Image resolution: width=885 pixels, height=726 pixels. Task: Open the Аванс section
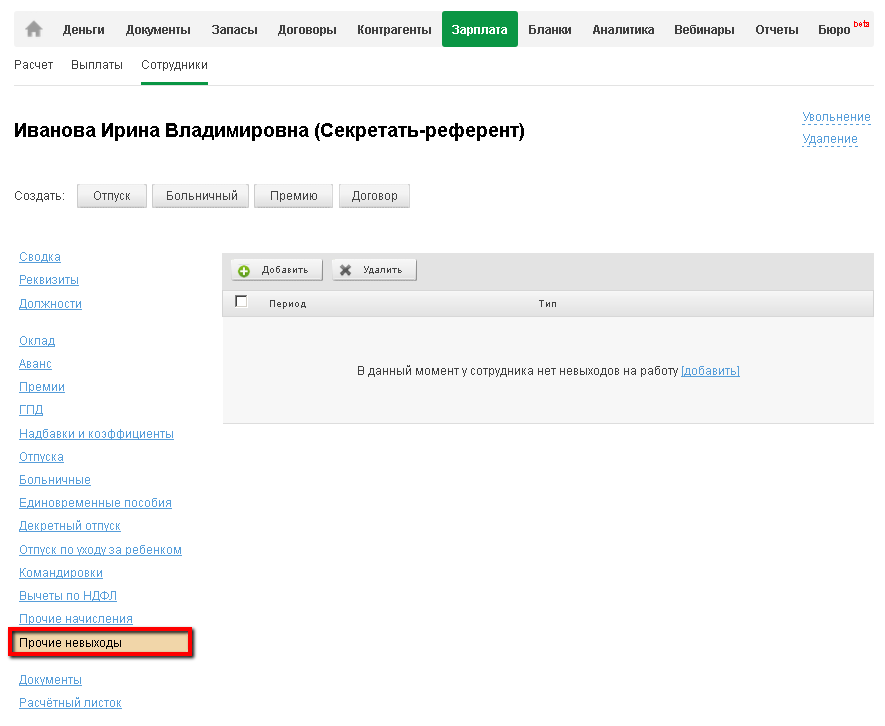tap(35, 364)
